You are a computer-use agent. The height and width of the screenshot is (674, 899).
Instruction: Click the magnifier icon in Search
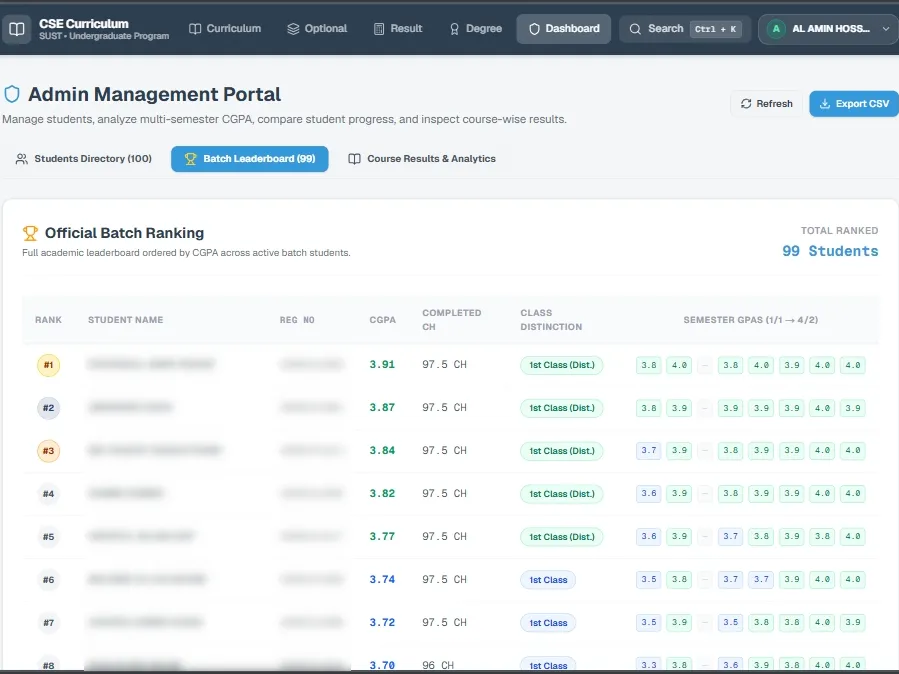tap(635, 29)
